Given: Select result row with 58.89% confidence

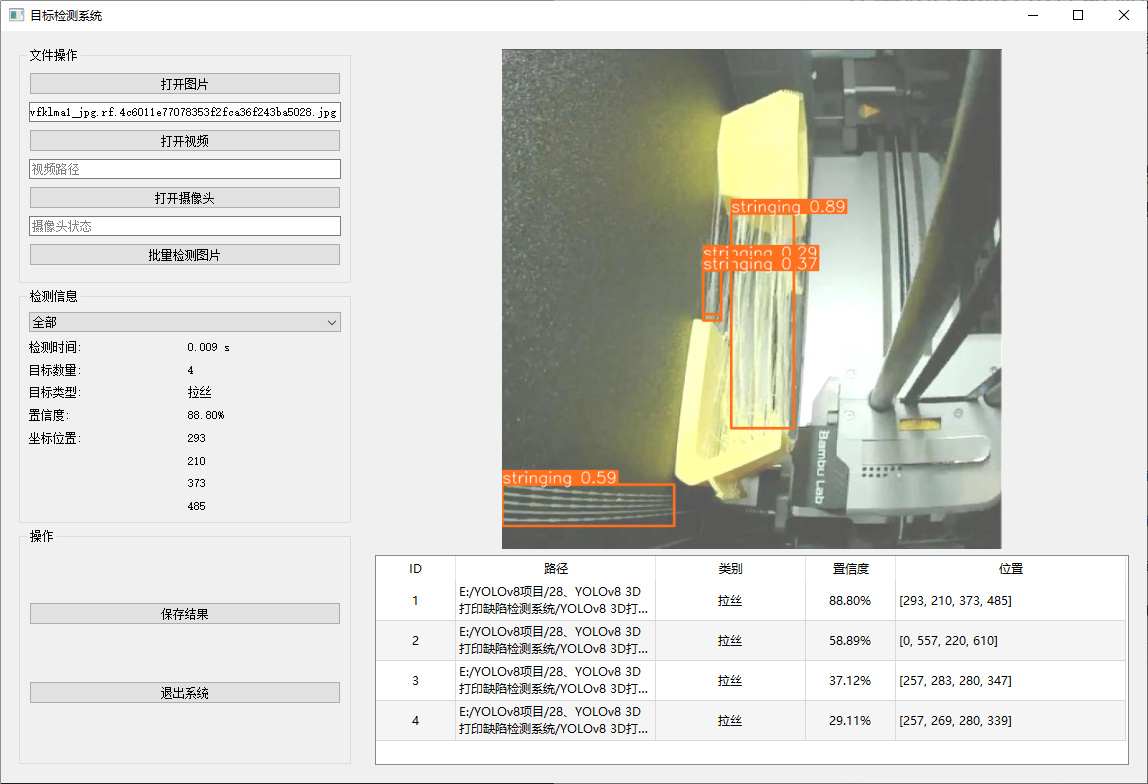Looking at the screenshot, I should (850, 640).
